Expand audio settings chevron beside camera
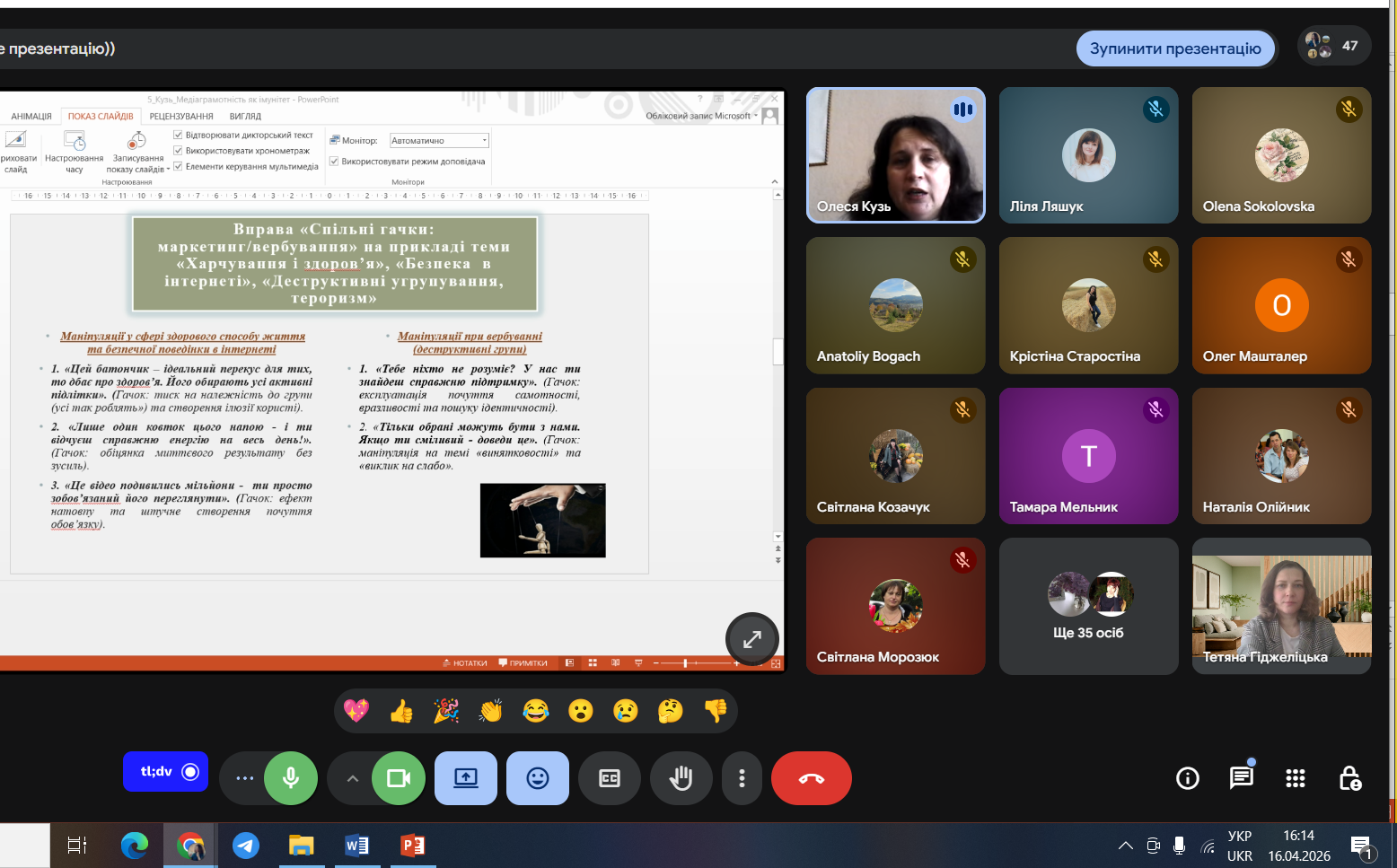1397x868 pixels. 352,778
